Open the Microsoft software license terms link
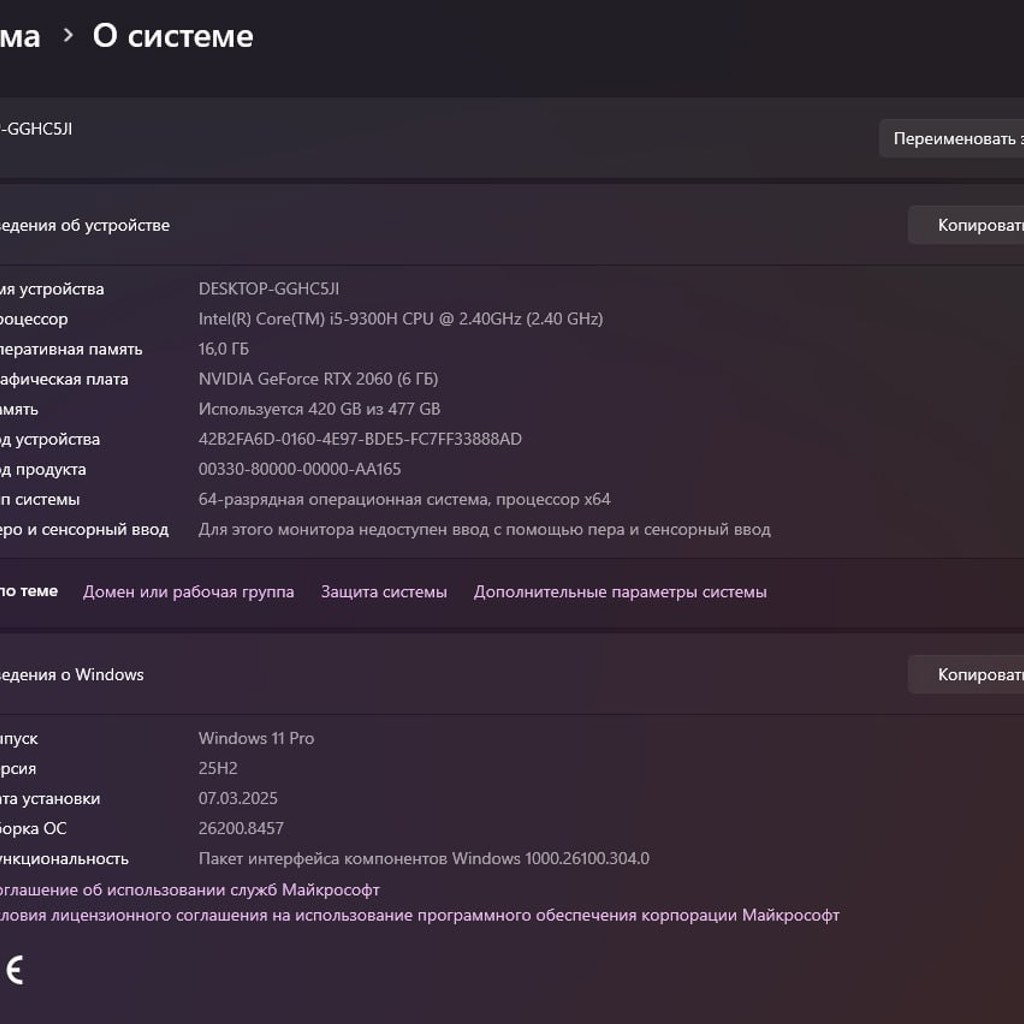1024x1024 pixels. coord(419,915)
